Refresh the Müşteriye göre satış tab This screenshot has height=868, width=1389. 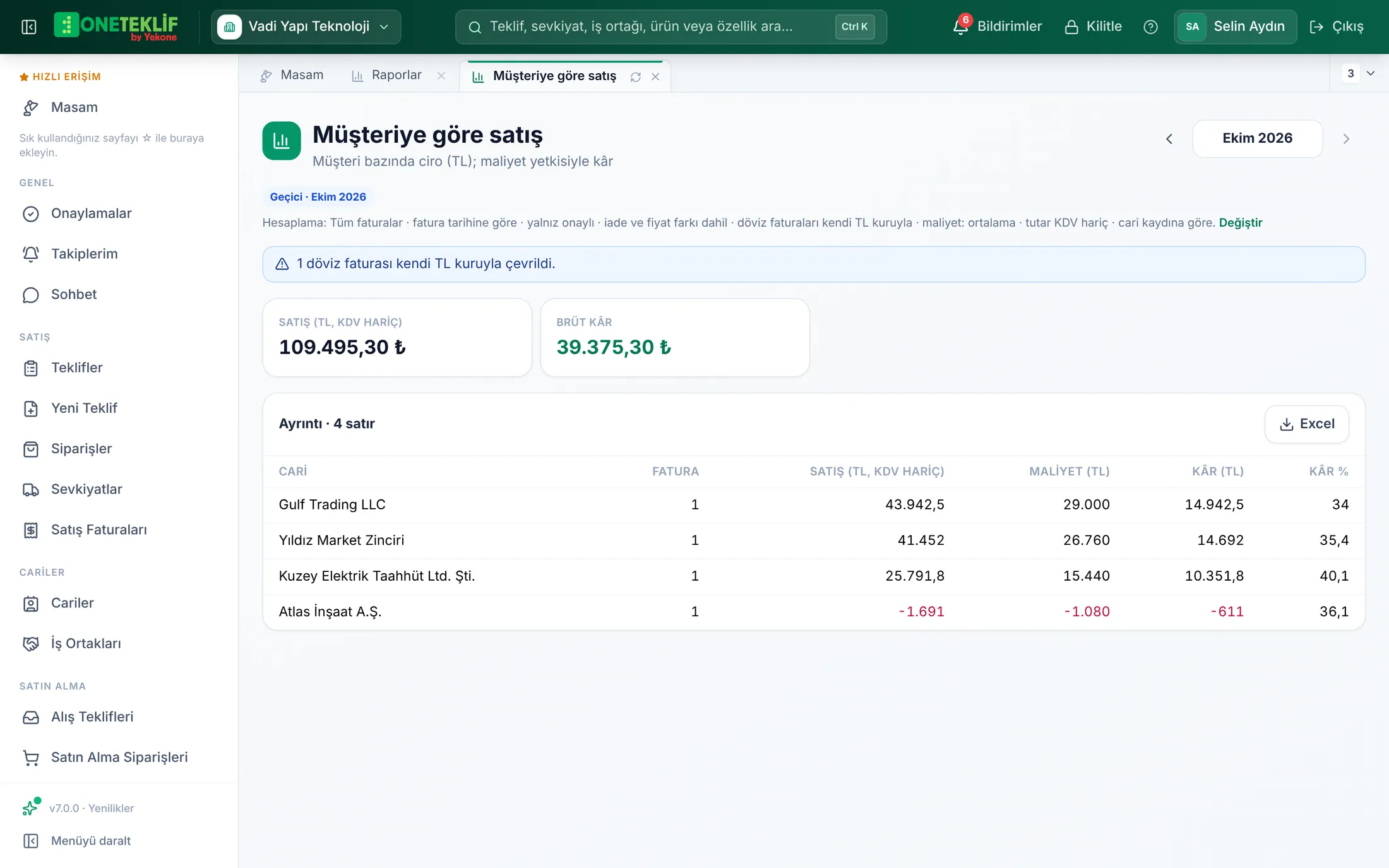pos(635,76)
